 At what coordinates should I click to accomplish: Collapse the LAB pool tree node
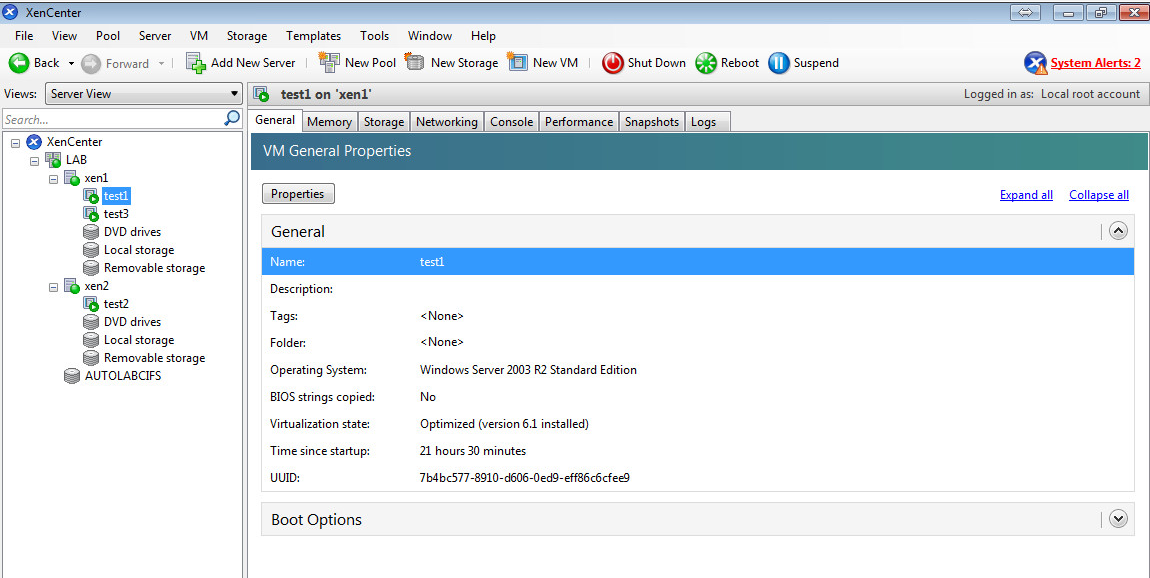point(35,161)
